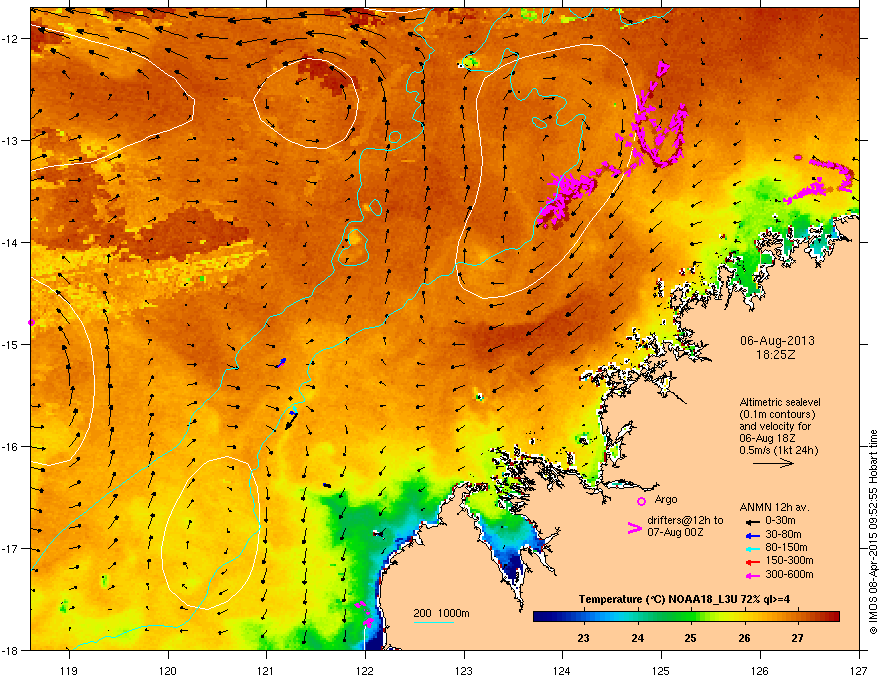
Task: Click the '06-Aug 18Z' text
Action: [767, 438]
